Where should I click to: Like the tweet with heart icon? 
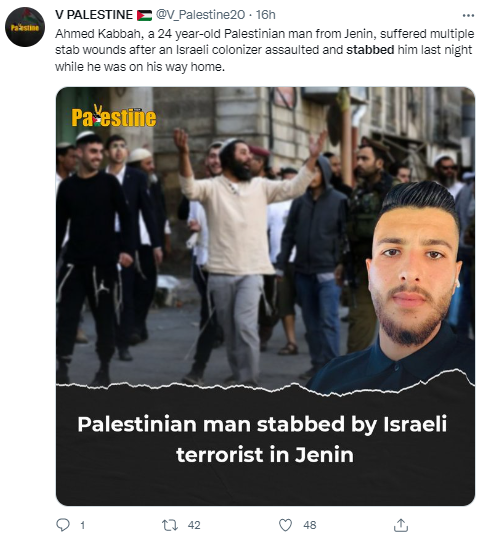click(285, 525)
